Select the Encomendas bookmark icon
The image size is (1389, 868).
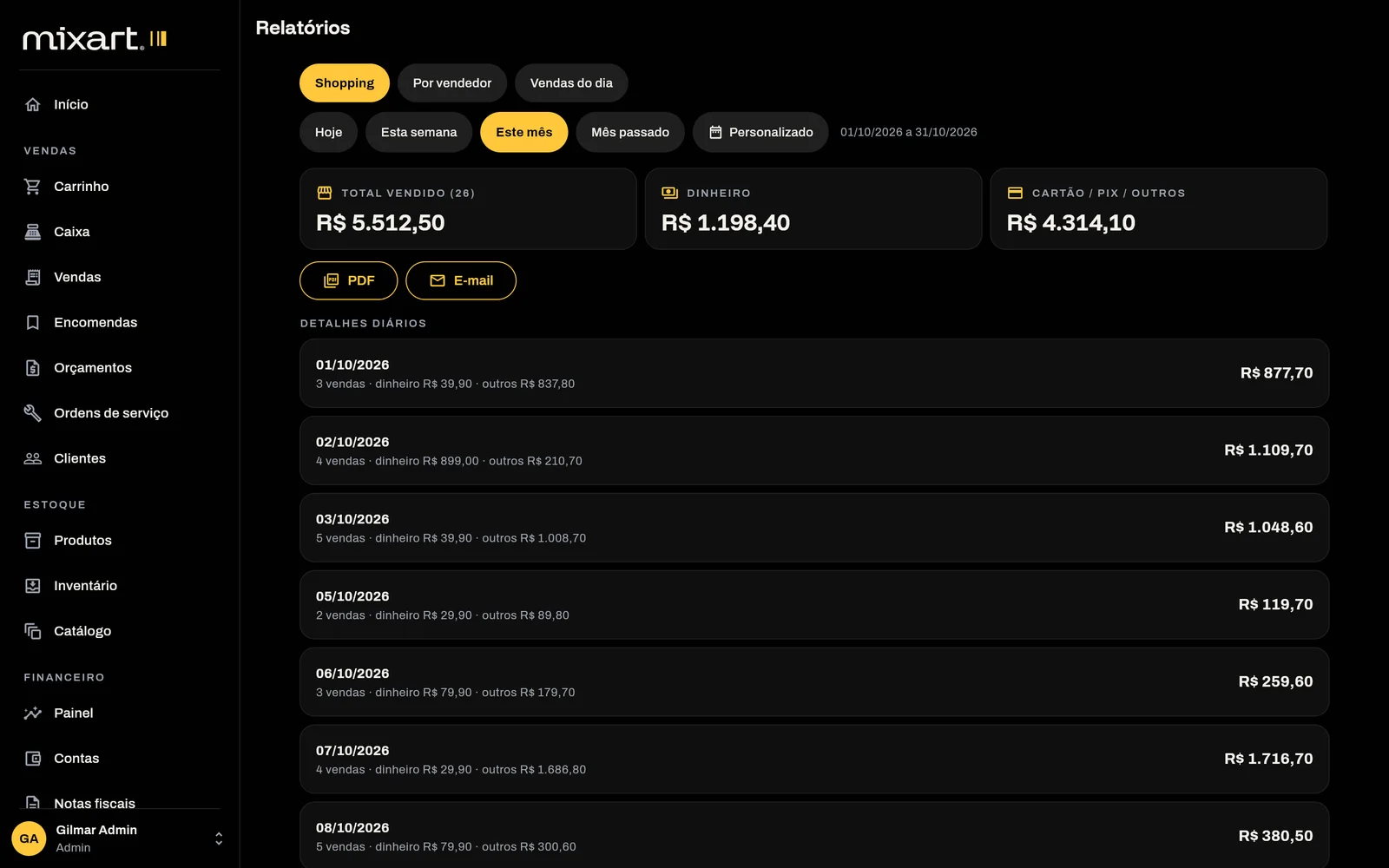(x=33, y=323)
